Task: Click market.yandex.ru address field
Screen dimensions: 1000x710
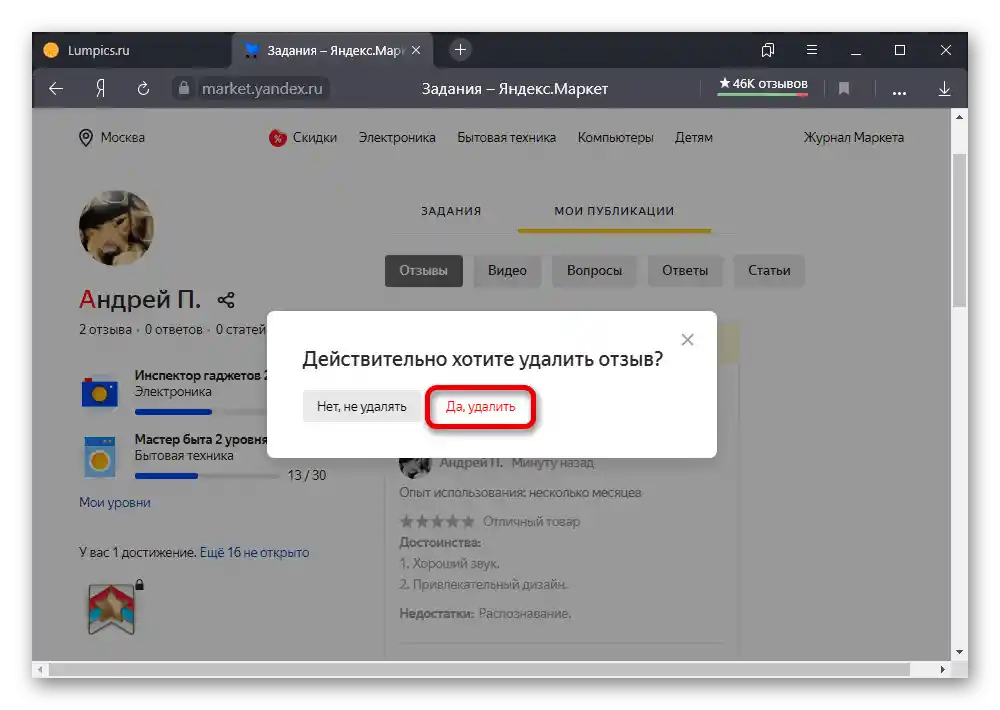Action: click(x=262, y=89)
